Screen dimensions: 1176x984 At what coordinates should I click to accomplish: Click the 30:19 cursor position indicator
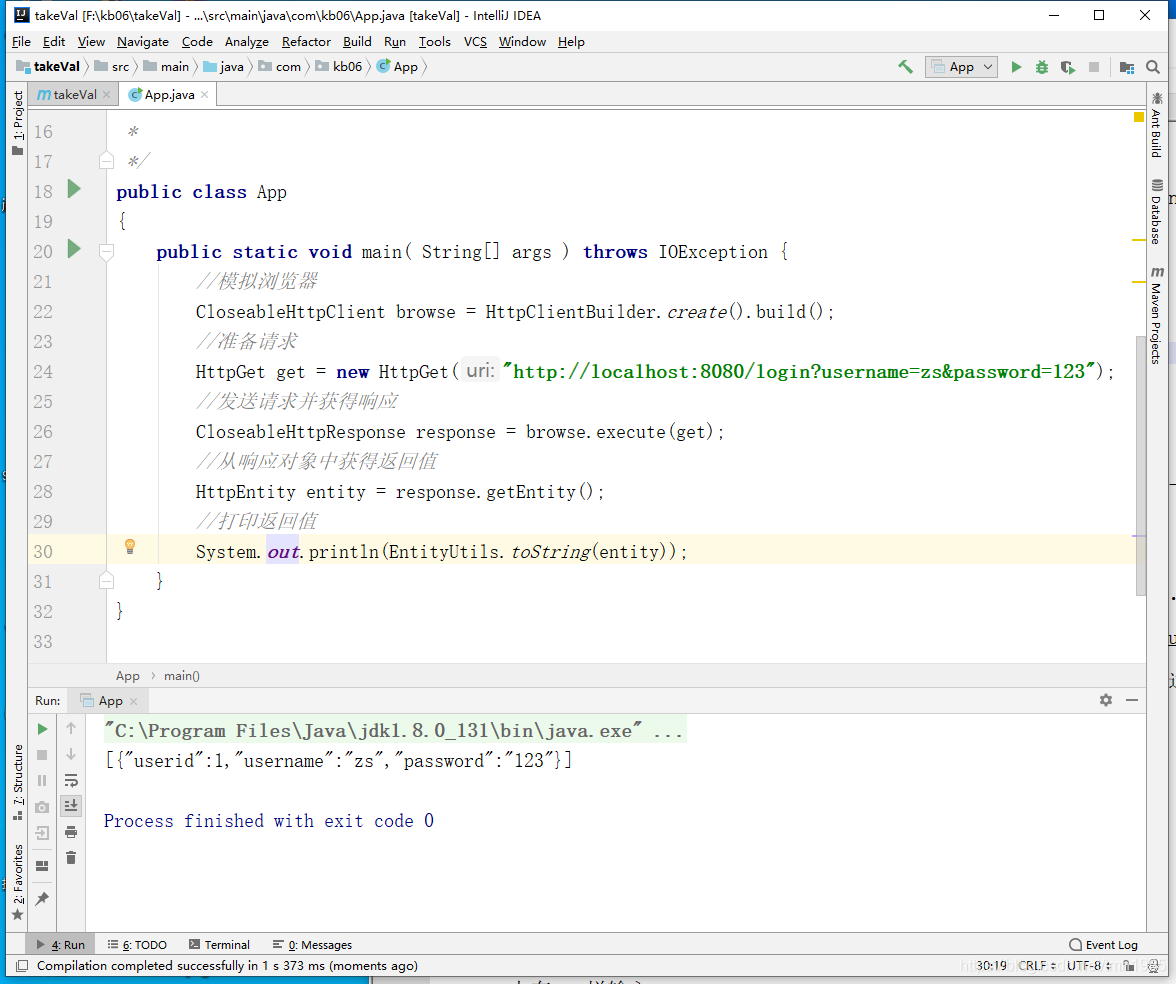point(992,965)
